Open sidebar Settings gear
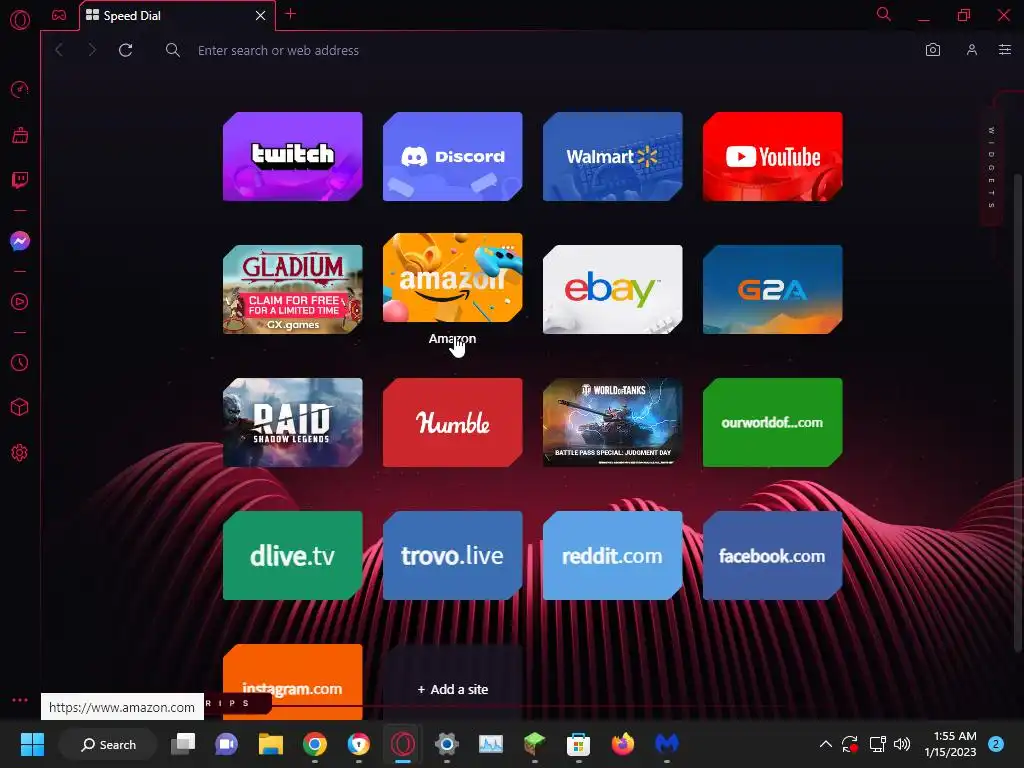1024x768 pixels. 20,453
